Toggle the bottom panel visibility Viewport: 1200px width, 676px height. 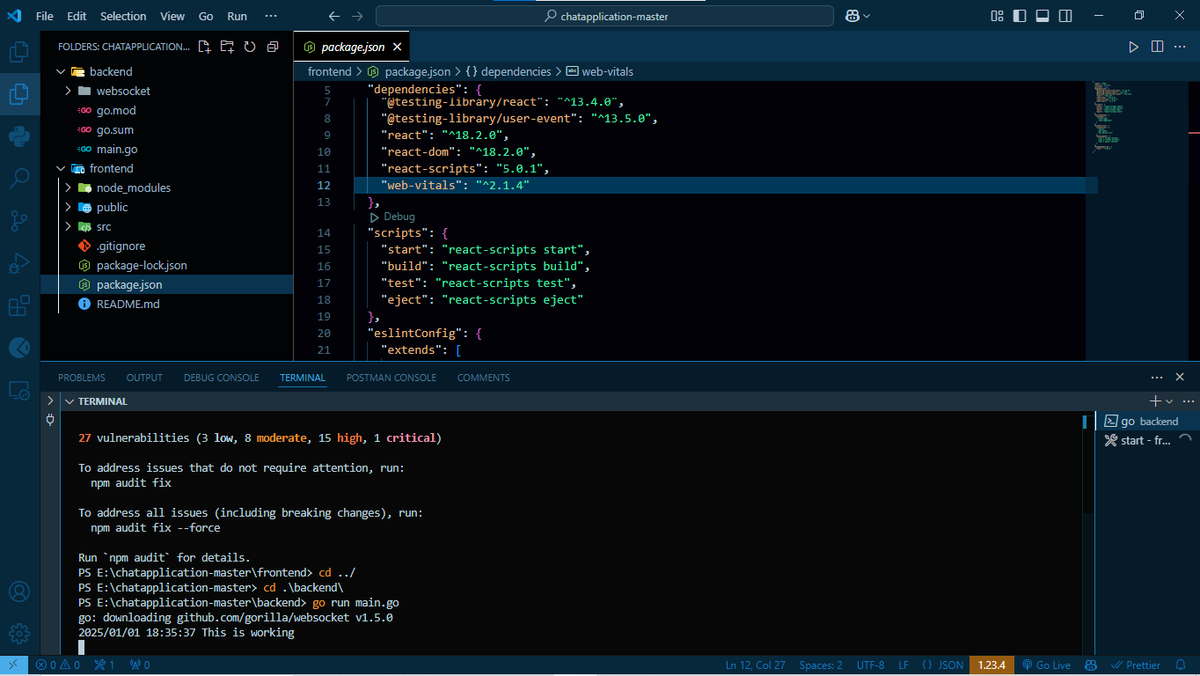(x=1043, y=16)
